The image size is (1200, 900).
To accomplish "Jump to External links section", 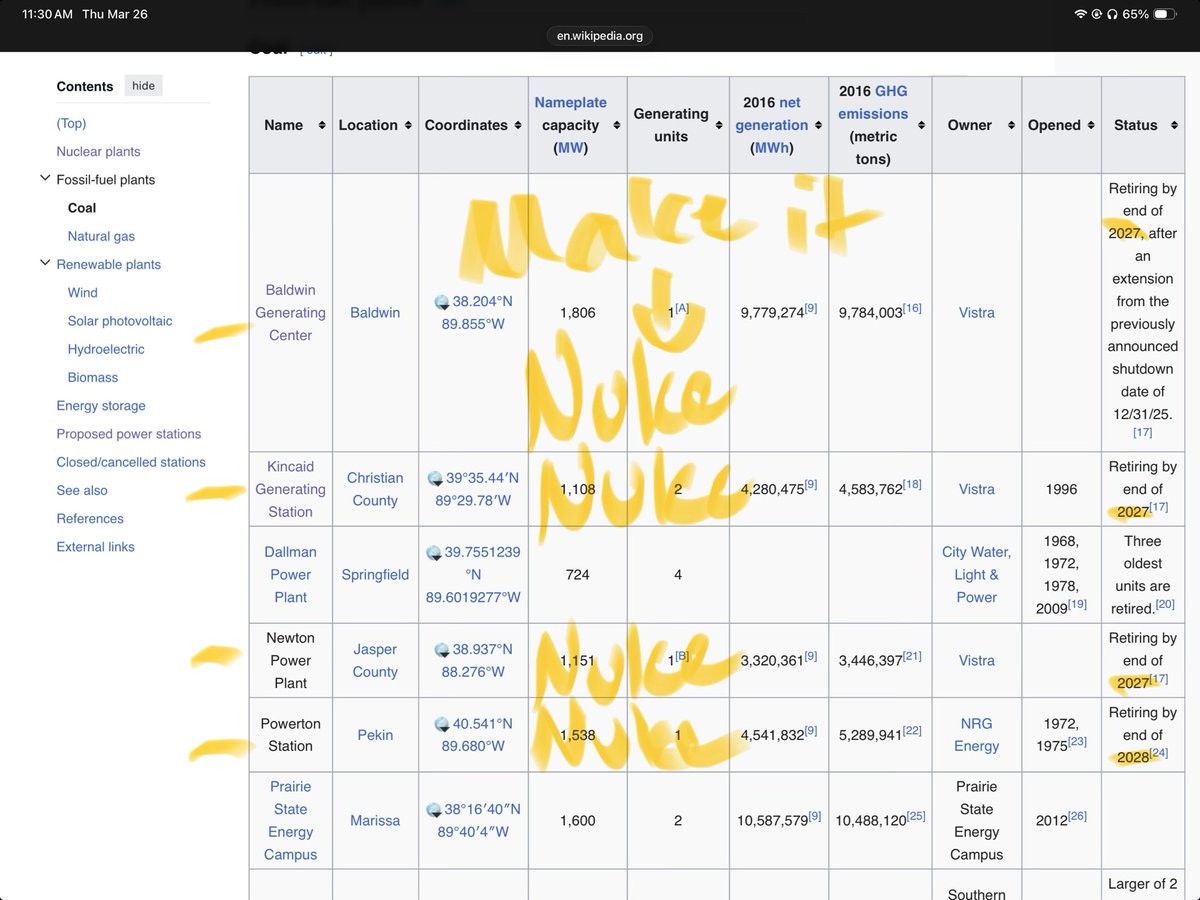I will pyautogui.click(x=95, y=547).
